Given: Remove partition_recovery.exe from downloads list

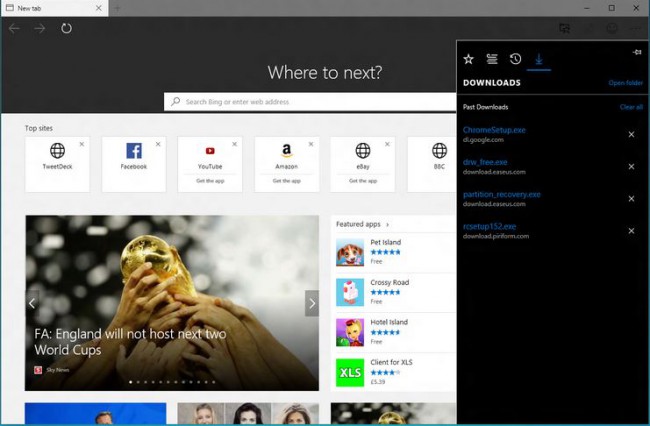Looking at the screenshot, I should pyautogui.click(x=631, y=199).
